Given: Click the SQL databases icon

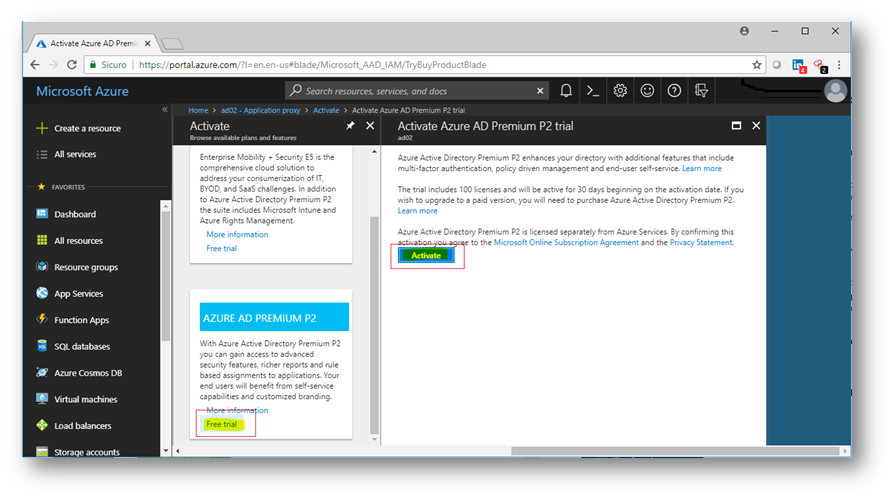Looking at the screenshot, I should [42, 346].
